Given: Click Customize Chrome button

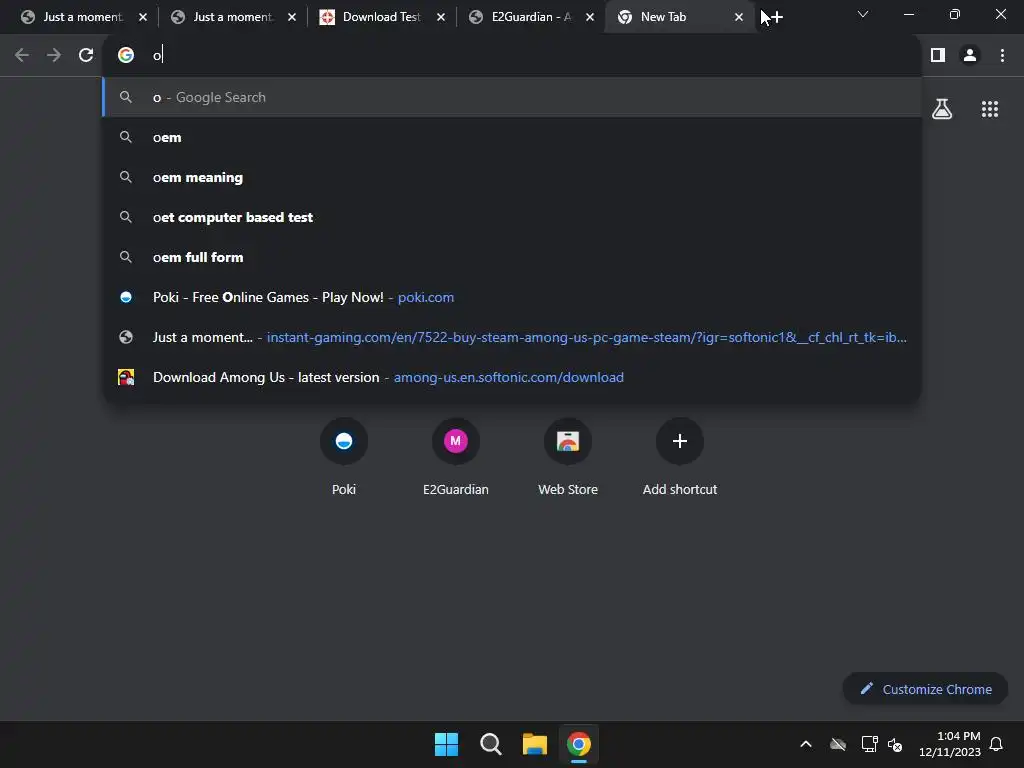Looking at the screenshot, I should coord(925,689).
